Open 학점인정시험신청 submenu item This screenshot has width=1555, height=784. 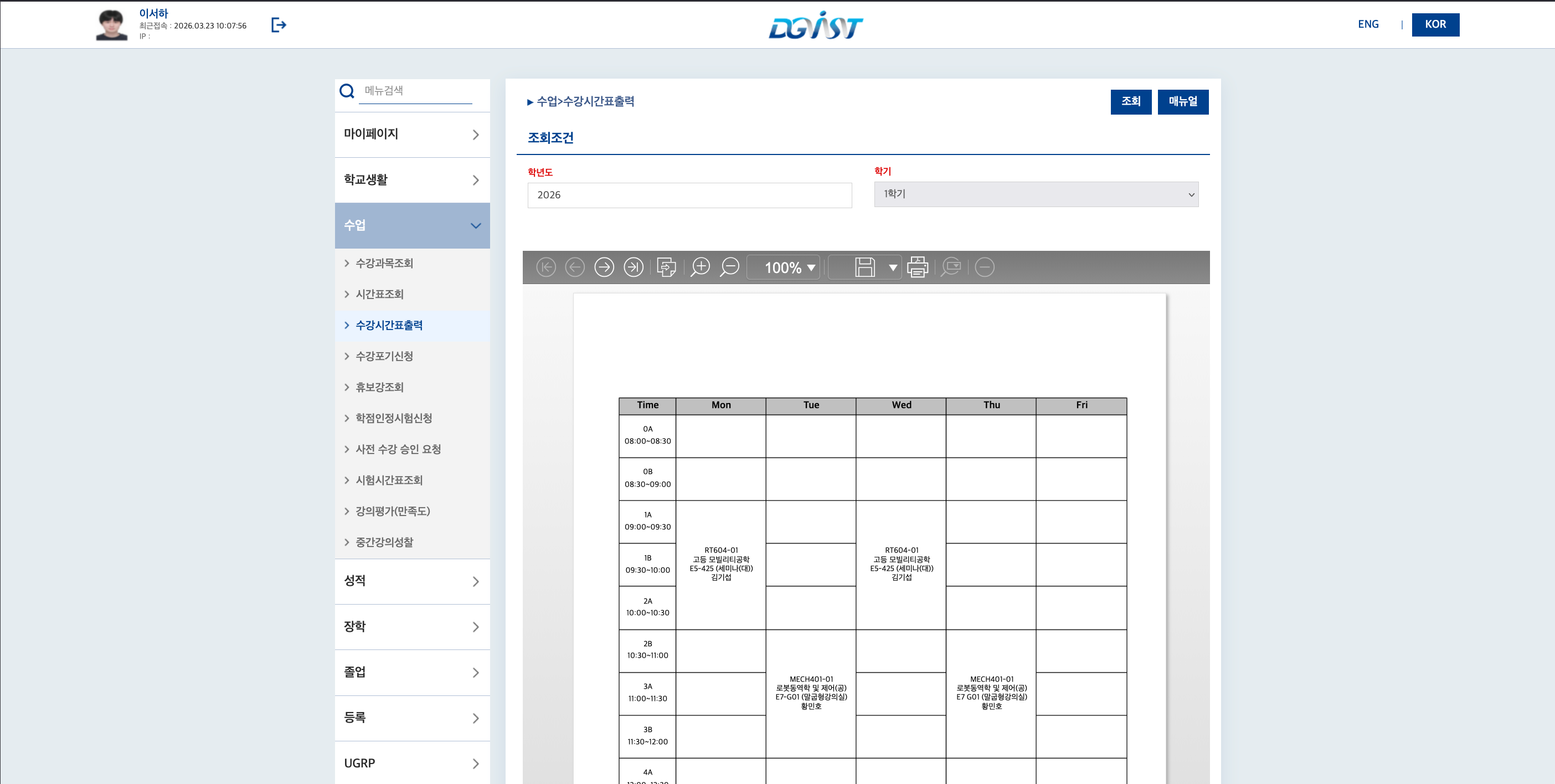(x=394, y=418)
